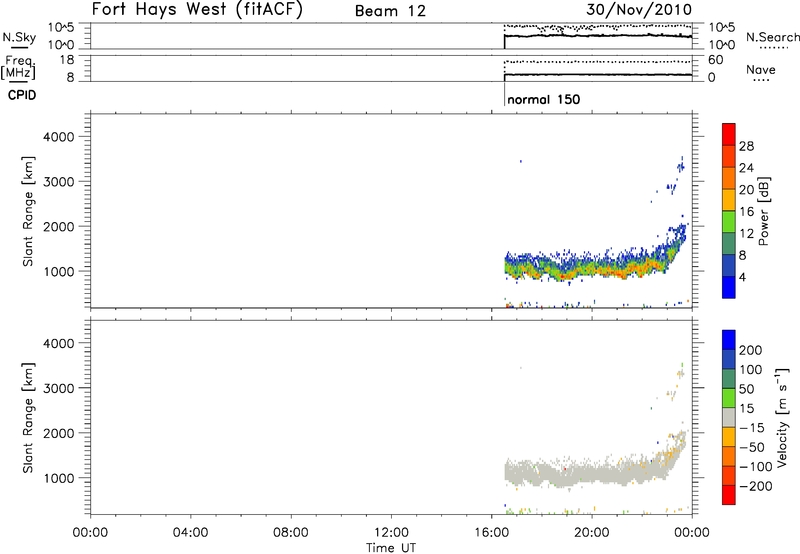Click the '16:00' time axis tick label

491,533
